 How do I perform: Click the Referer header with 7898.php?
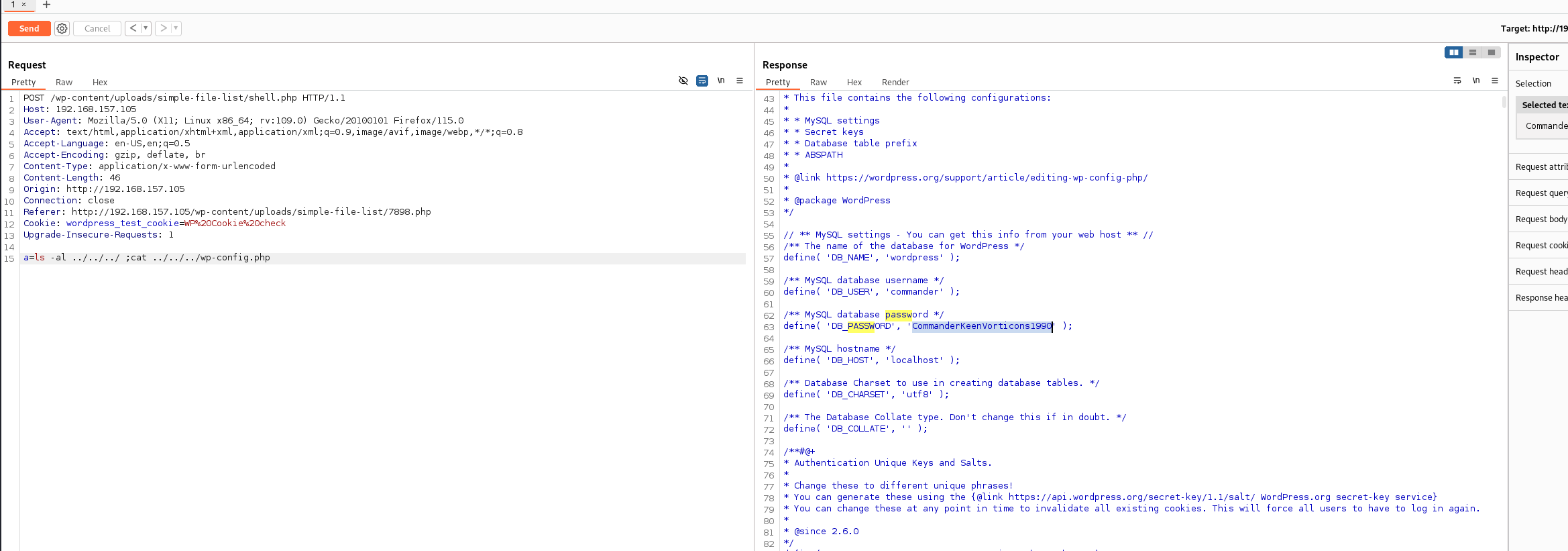pyautogui.click(x=227, y=212)
